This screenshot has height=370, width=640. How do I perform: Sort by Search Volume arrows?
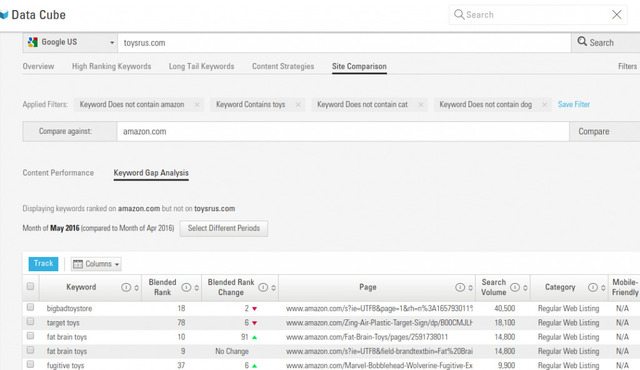(525, 288)
